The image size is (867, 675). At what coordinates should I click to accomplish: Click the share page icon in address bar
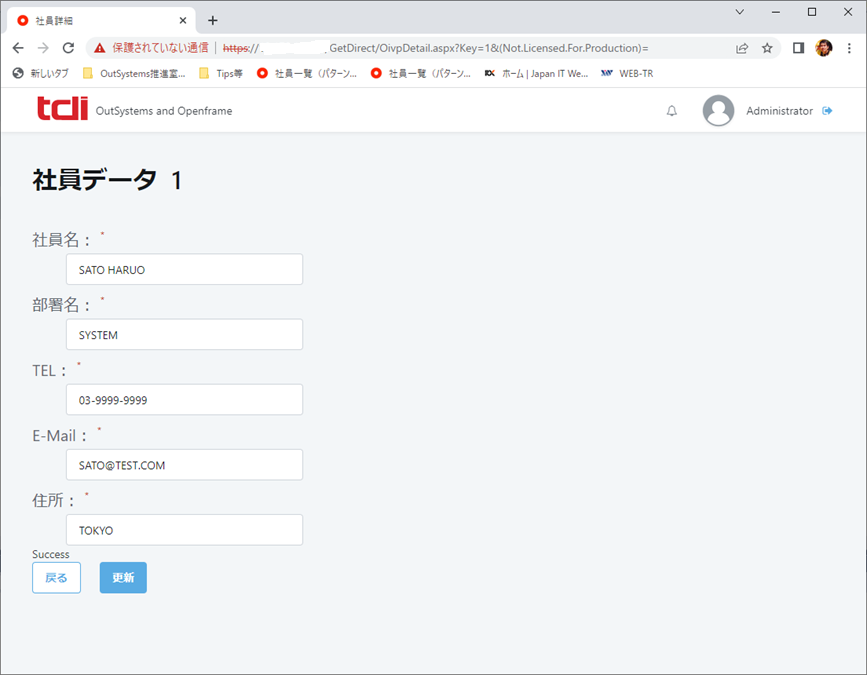coord(742,48)
